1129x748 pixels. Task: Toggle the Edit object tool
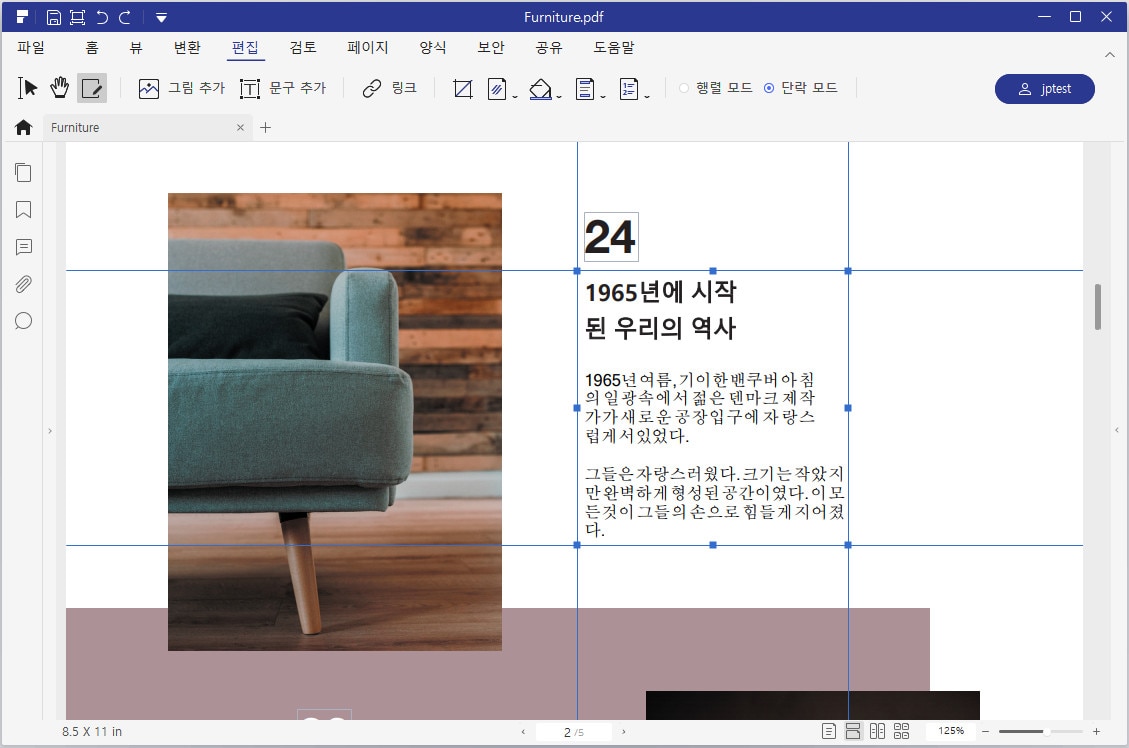tap(92, 88)
